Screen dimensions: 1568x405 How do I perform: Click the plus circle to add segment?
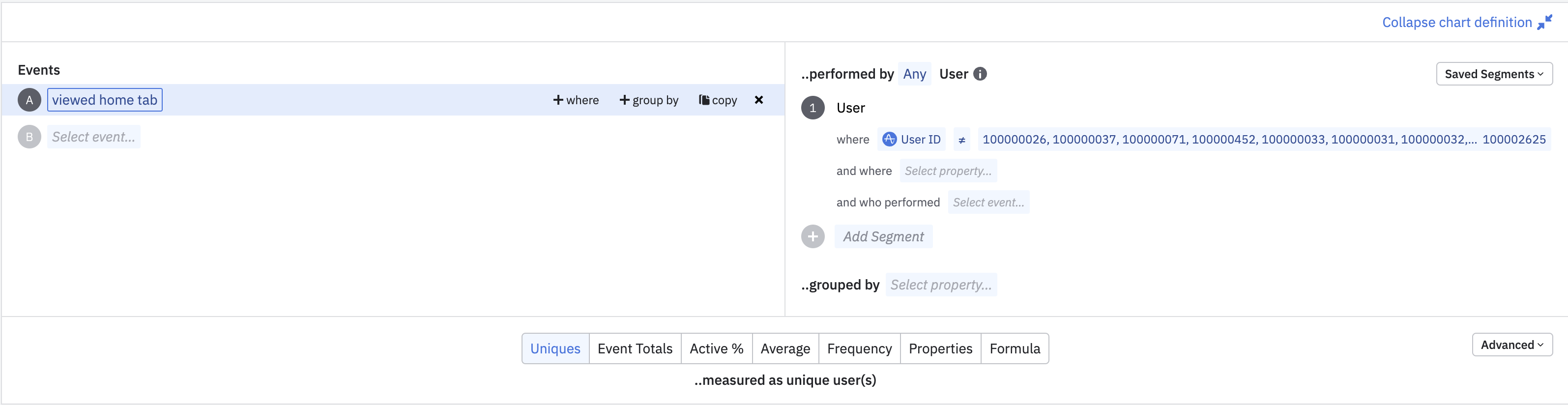(813, 236)
